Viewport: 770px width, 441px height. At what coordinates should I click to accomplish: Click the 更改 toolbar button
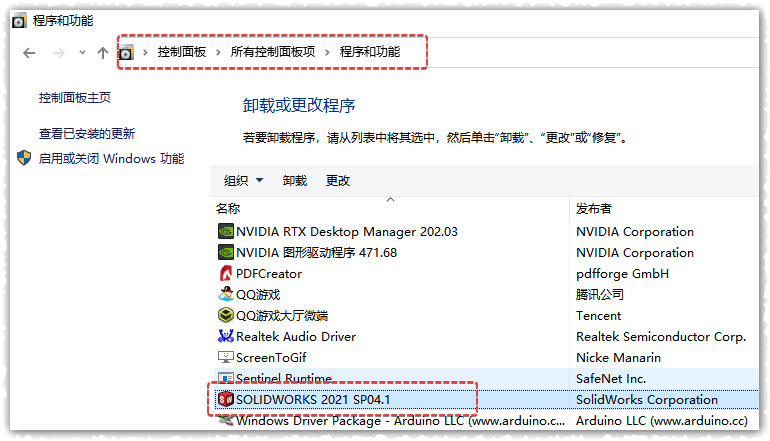pyautogui.click(x=338, y=181)
